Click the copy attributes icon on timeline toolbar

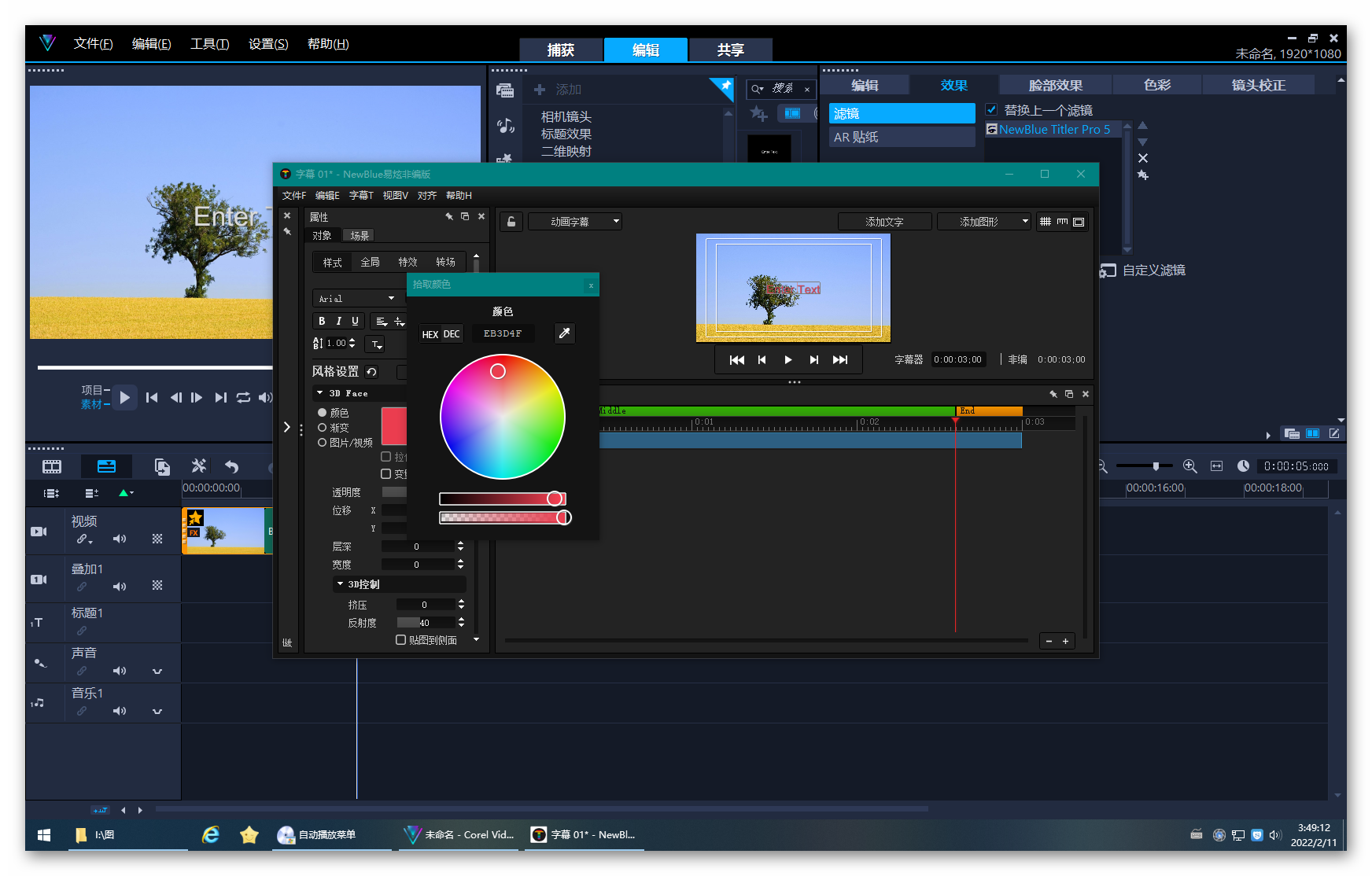point(162,466)
